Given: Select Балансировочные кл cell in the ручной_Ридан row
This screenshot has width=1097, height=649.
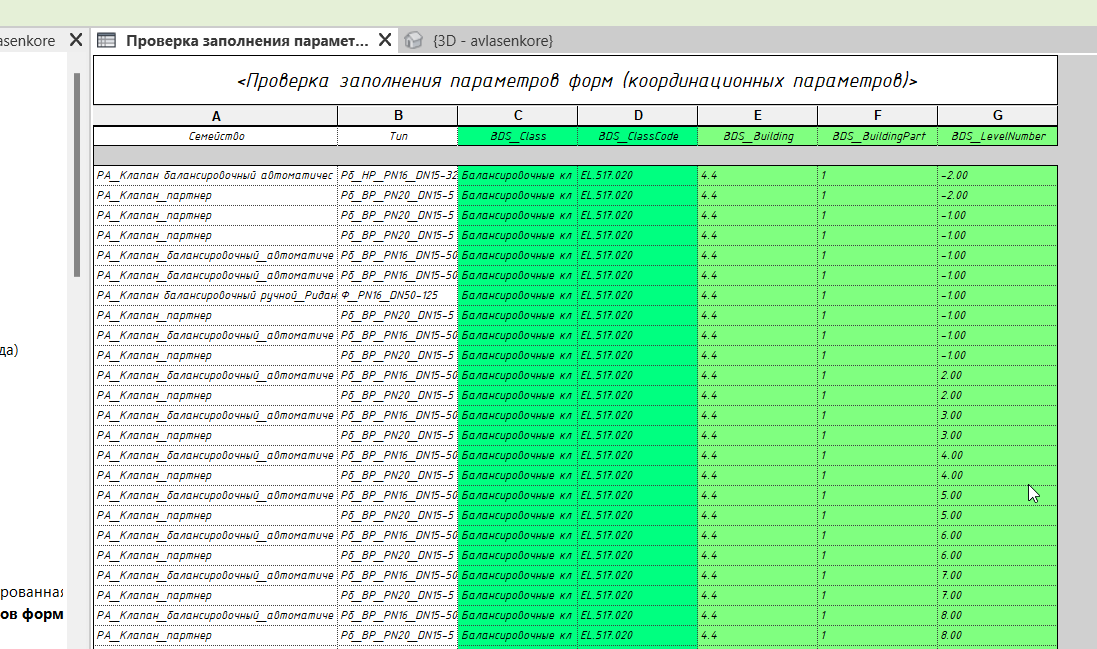Looking at the screenshot, I should (518, 296).
